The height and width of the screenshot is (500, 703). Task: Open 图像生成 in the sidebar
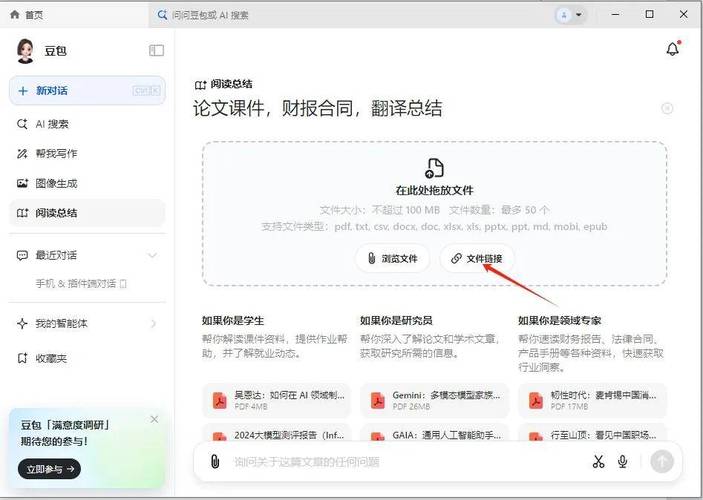87,183
